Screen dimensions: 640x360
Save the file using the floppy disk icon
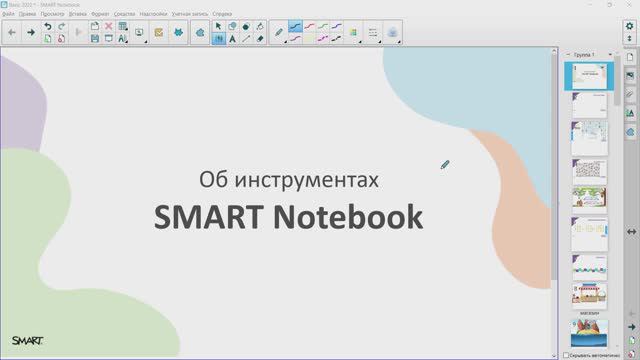click(x=95, y=39)
